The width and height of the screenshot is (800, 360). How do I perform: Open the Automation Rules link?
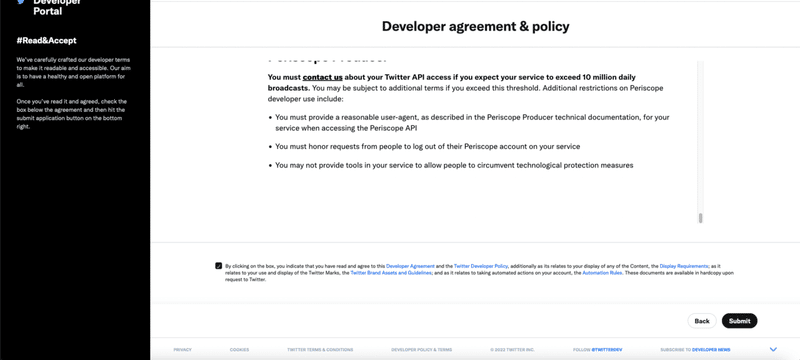(x=602, y=273)
